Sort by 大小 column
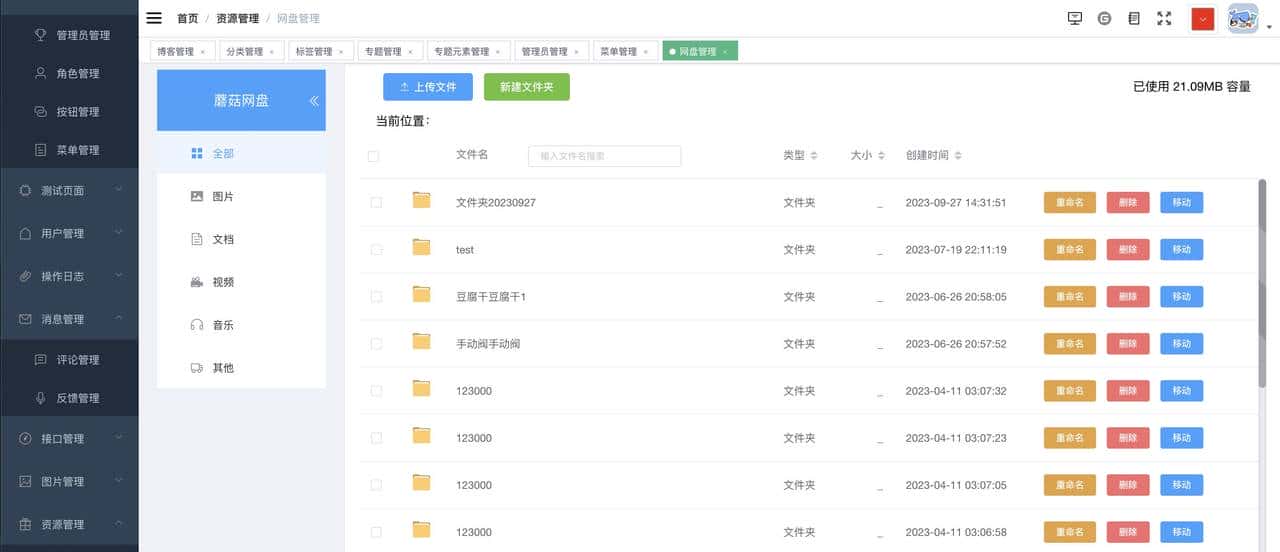1280x552 pixels. click(868, 156)
